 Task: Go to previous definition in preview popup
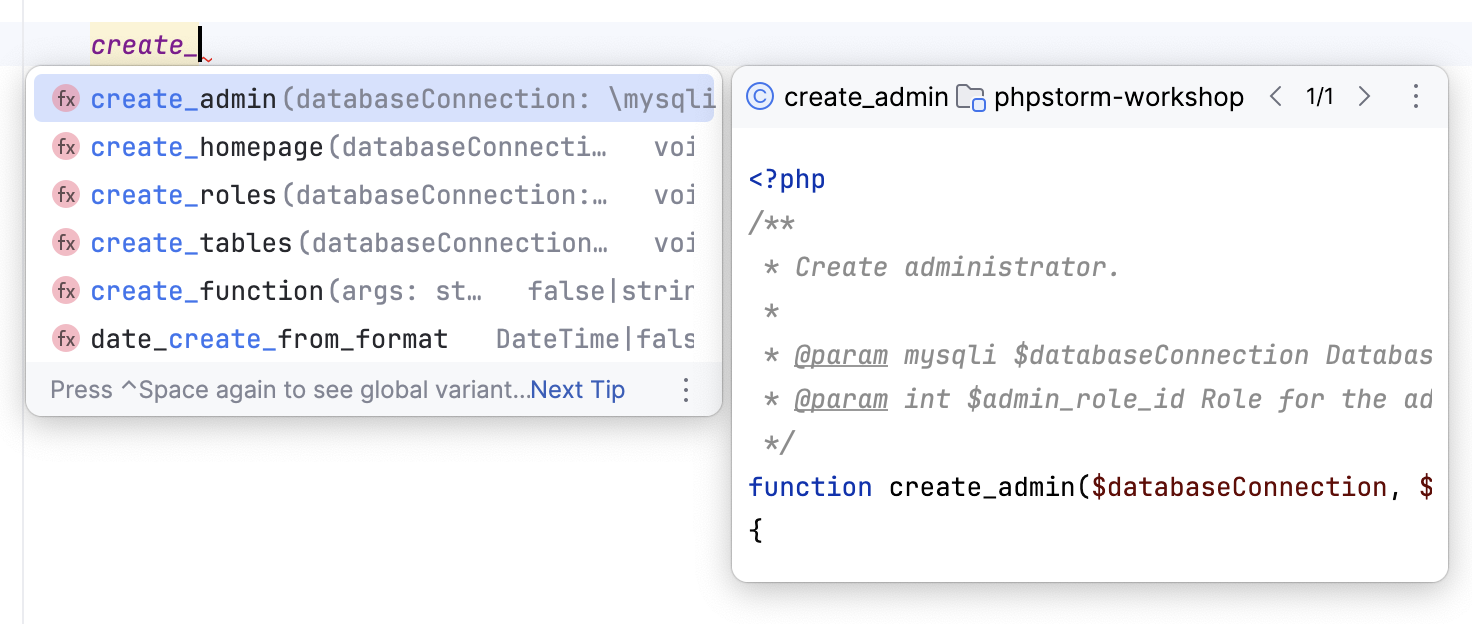(x=1275, y=97)
